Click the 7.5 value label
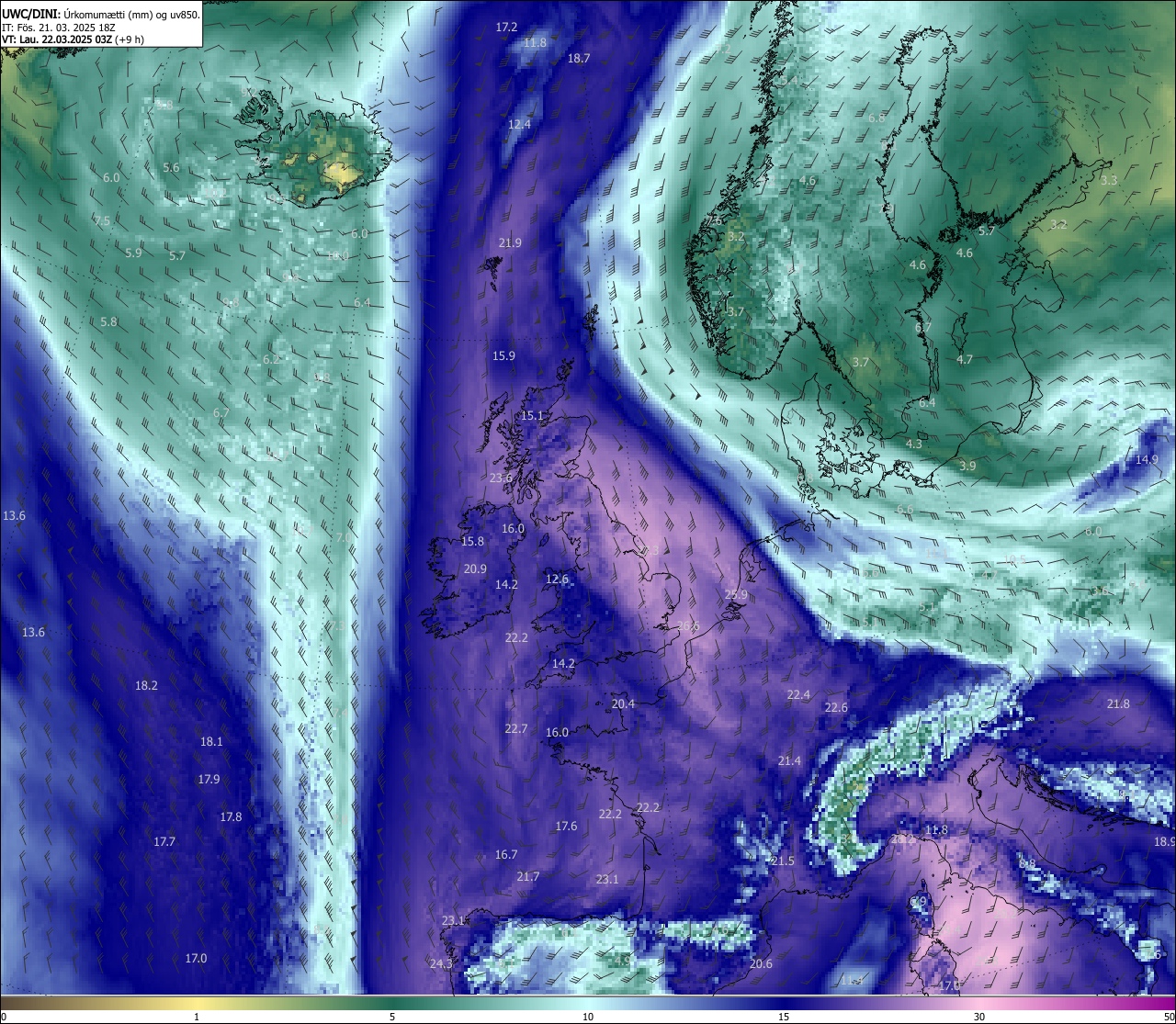 pos(102,221)
